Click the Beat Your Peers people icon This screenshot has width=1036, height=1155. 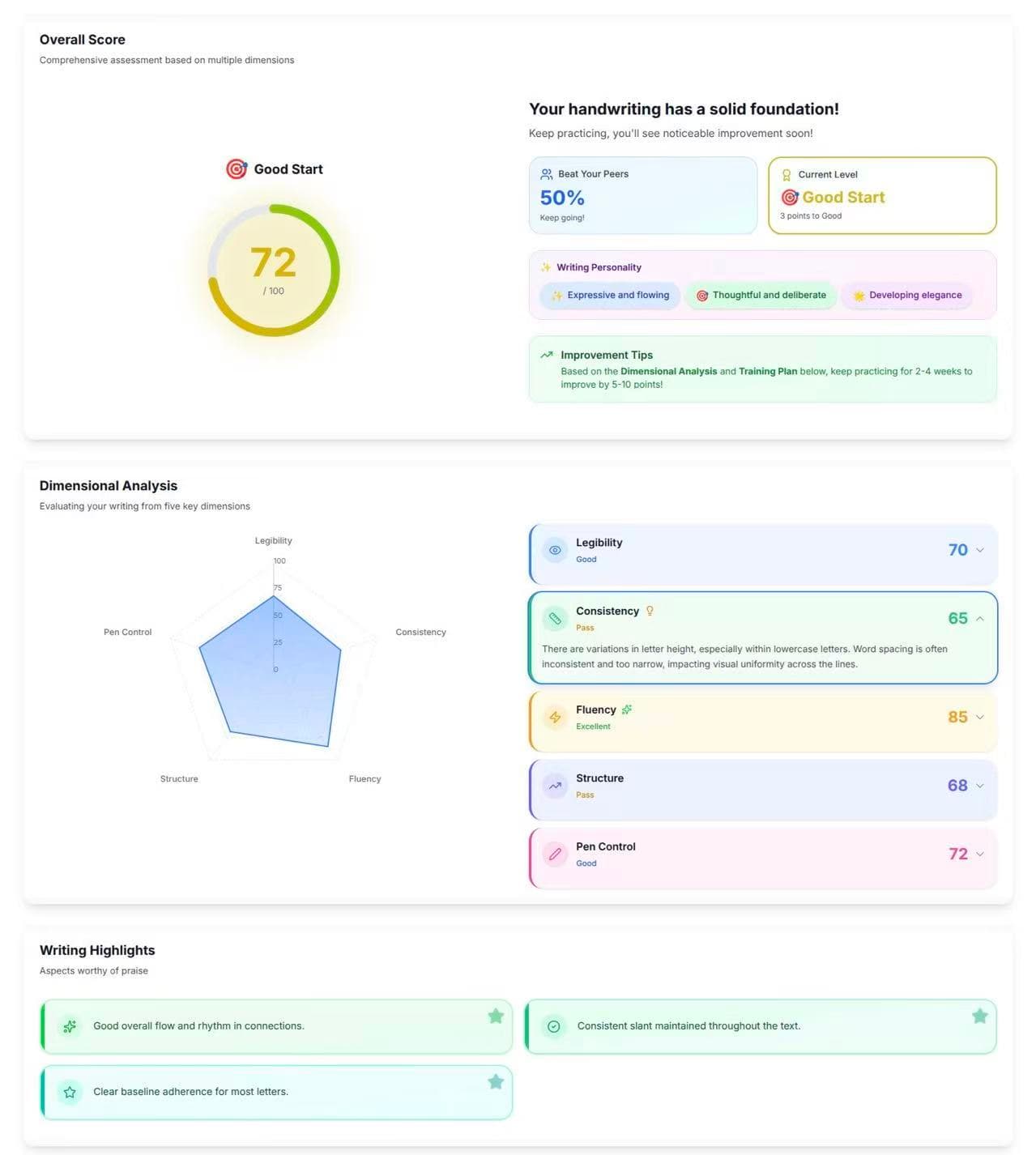pos(548,173)
